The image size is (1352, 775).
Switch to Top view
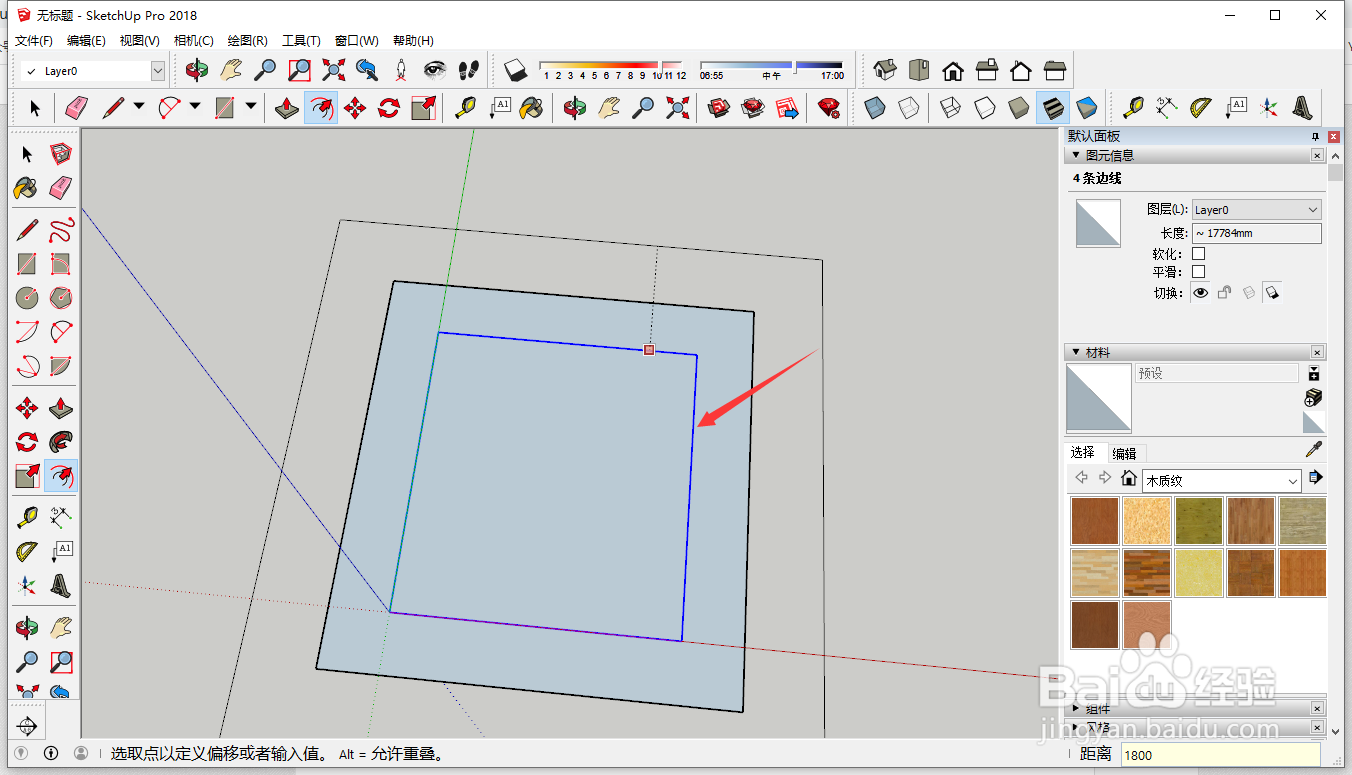[x=919, y=70]
